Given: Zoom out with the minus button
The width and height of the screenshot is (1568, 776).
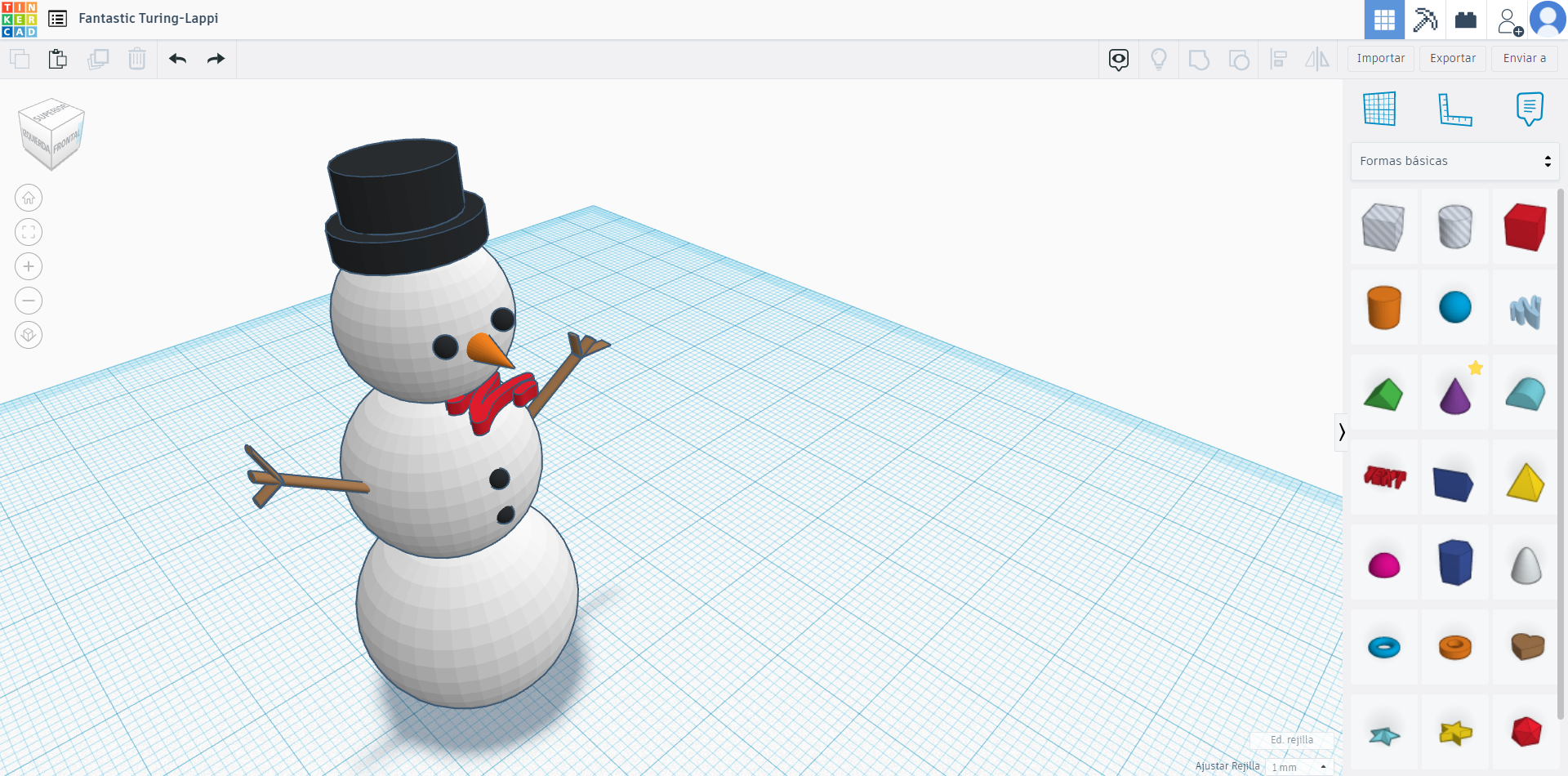Looking at the screenshot, I should (29, 301).
